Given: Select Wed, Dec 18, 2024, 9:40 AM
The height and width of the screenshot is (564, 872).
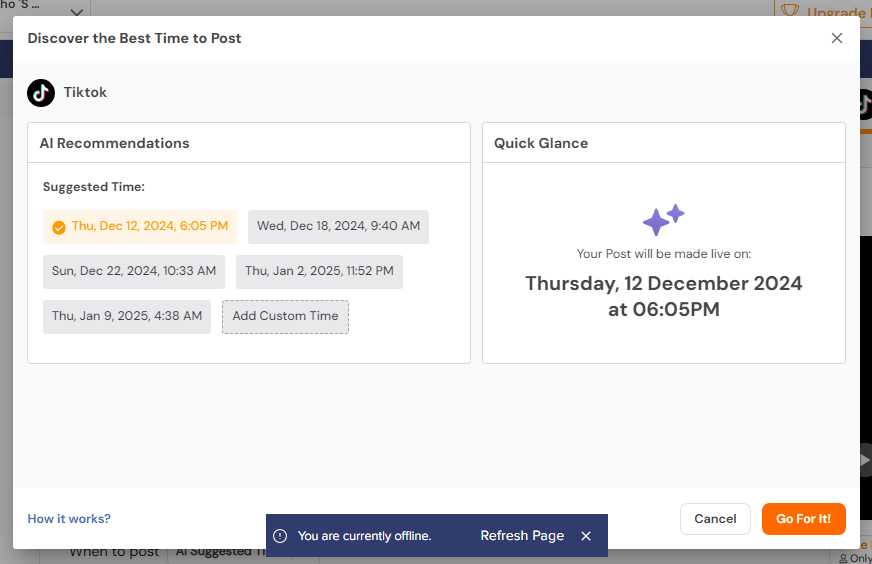Looking at the screenshot, I should pyautogui.click(x=338, y=226).
